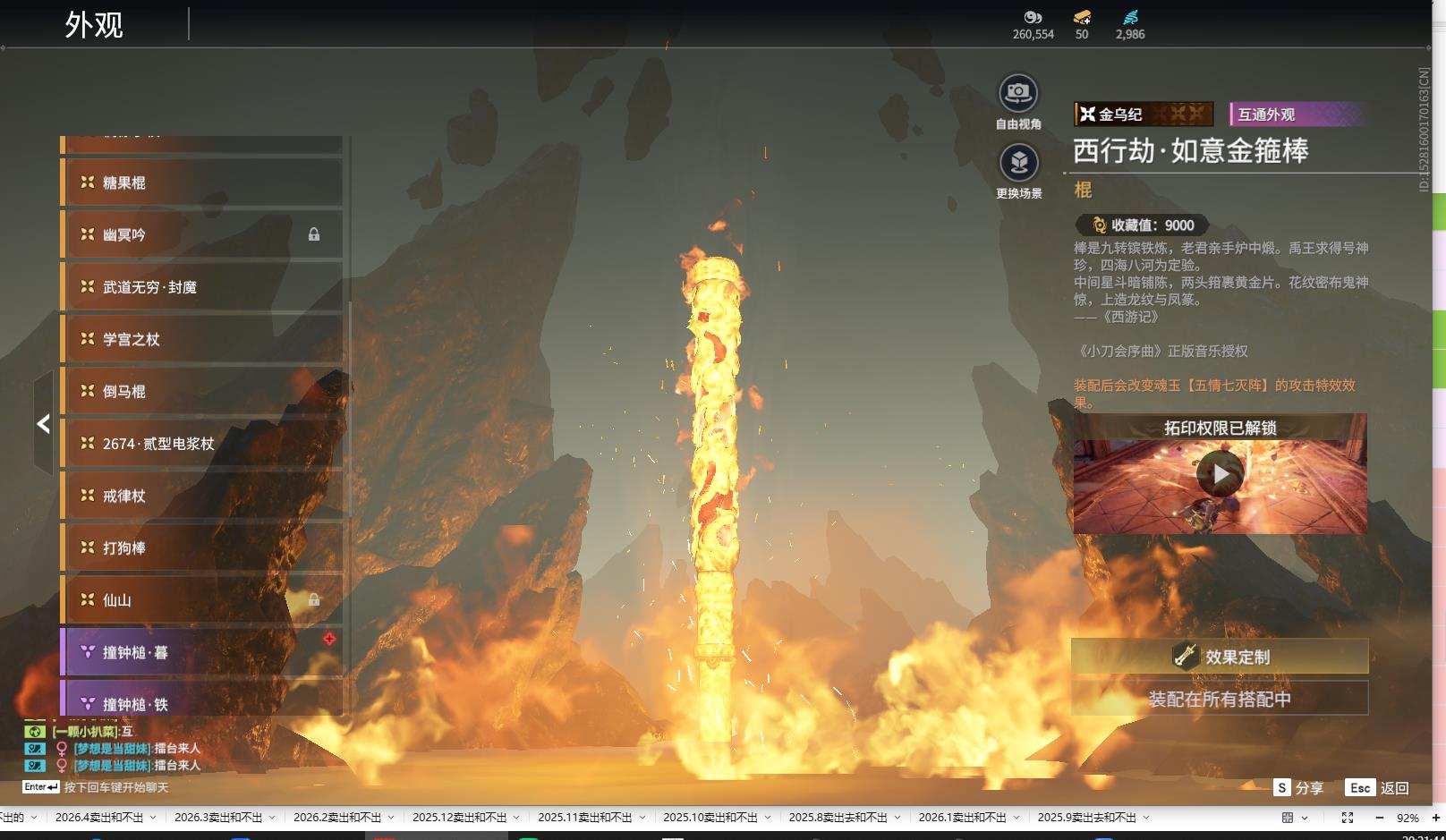Click the lock icon on 幽冥吟 row

click(x=314, y=234)
